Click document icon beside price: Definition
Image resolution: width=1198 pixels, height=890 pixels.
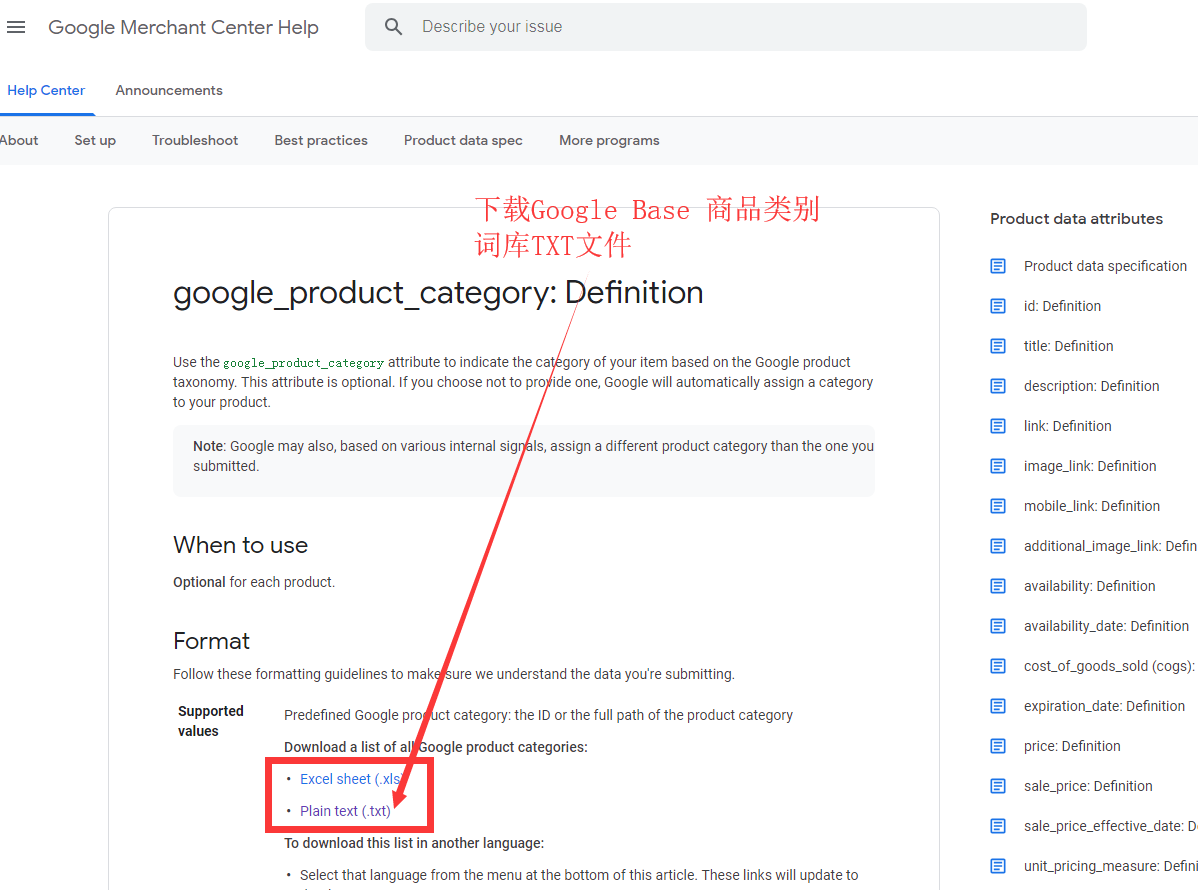pyautogui.click(x=998, y=746)
